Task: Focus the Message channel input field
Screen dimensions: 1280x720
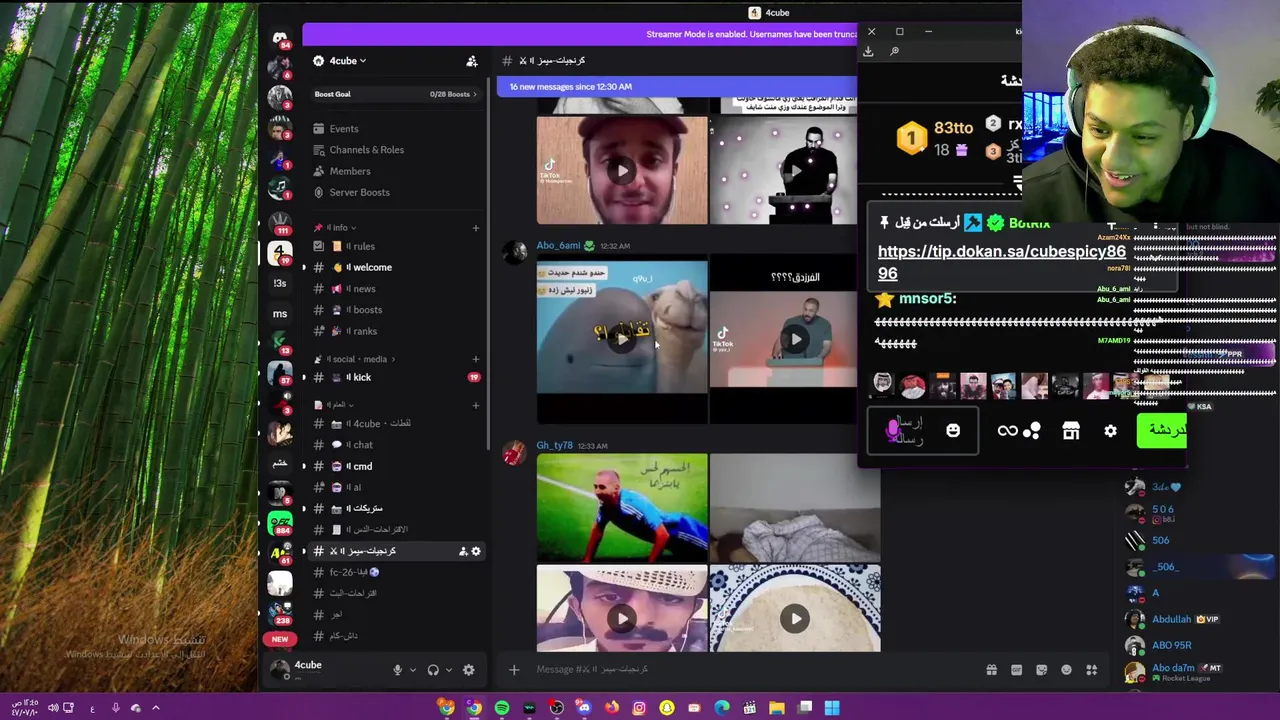Action: 750,670
